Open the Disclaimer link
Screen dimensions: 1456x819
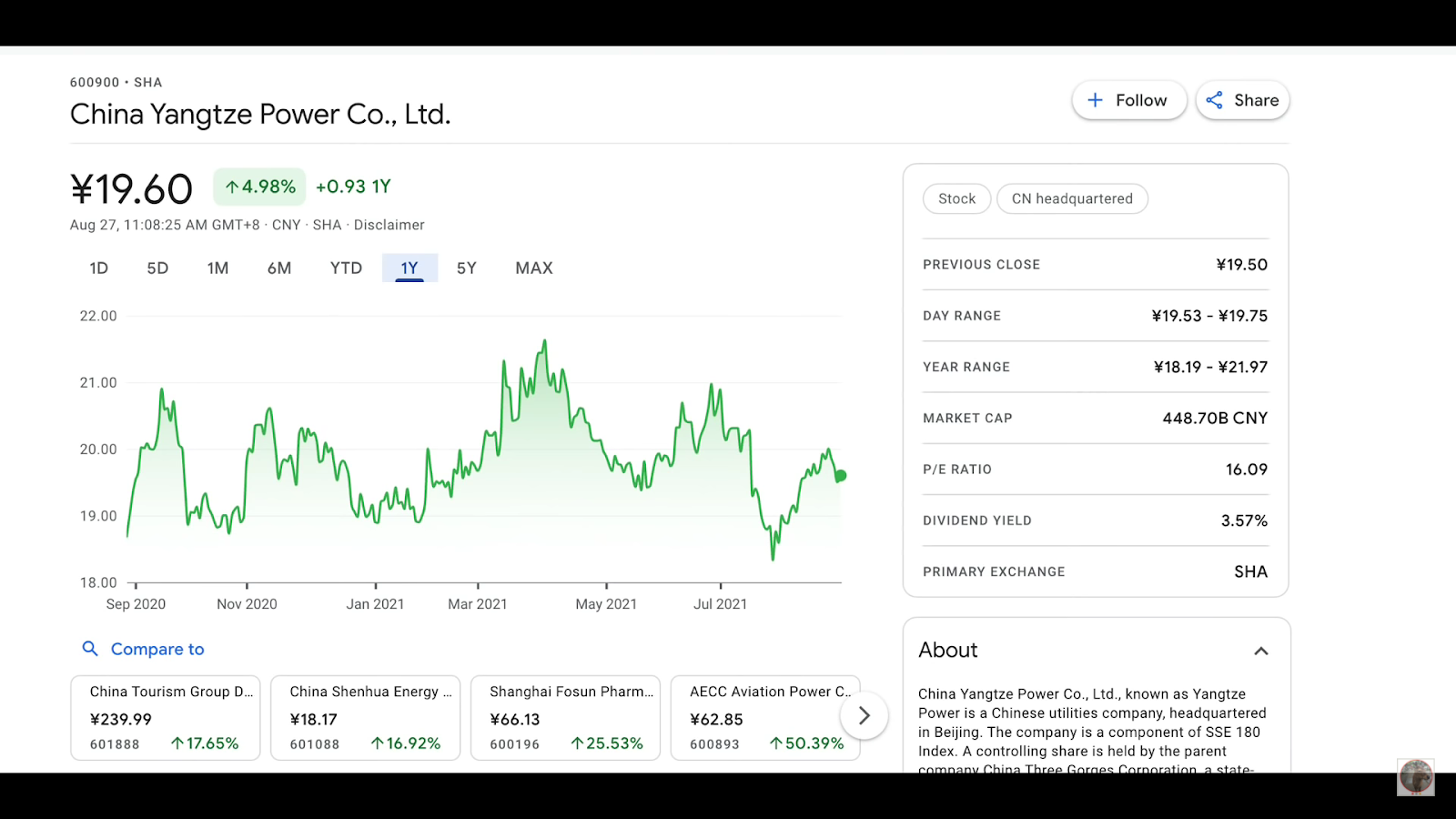389,225
